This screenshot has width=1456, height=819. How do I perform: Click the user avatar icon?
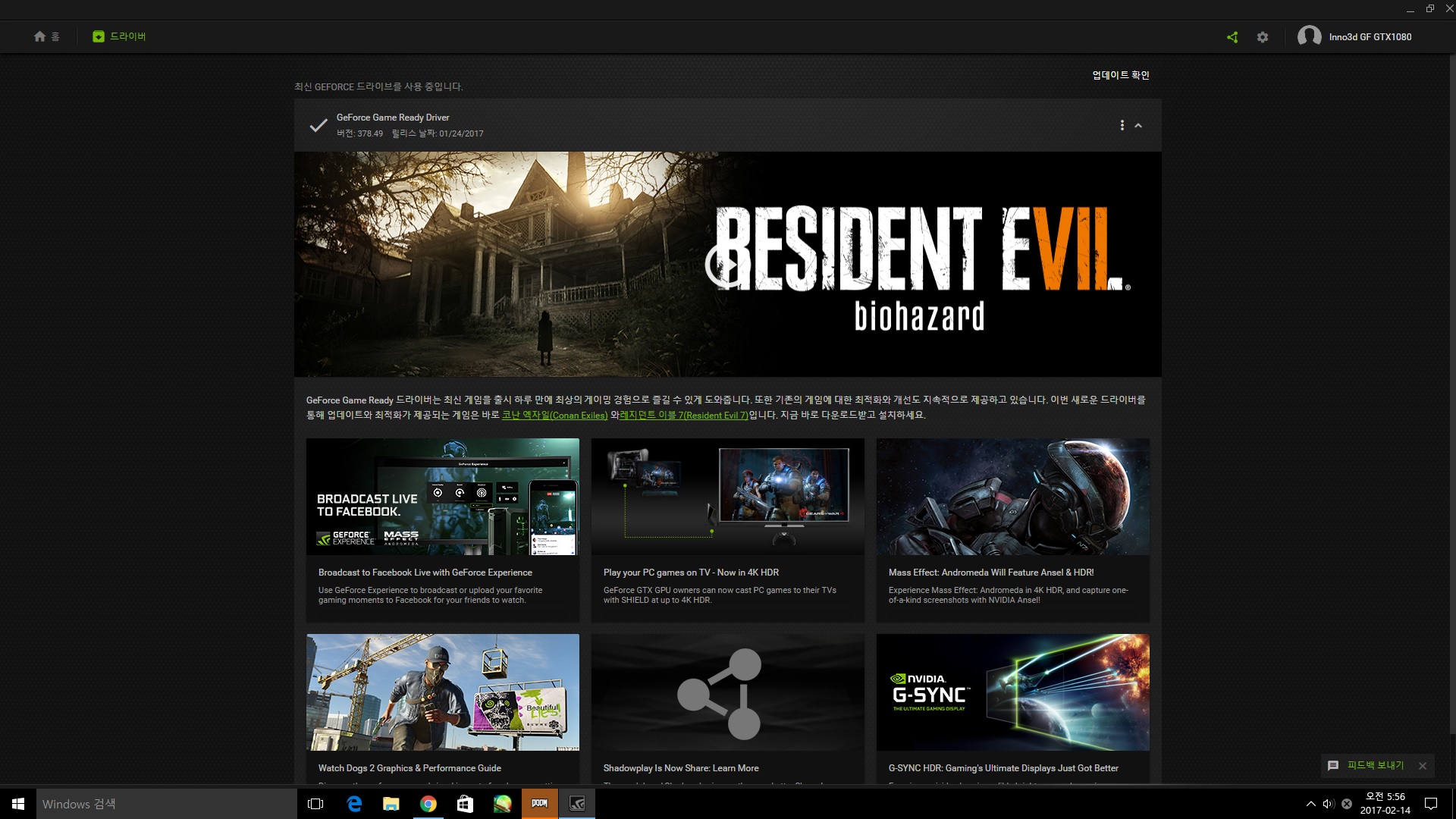(x=1310, y=36)
